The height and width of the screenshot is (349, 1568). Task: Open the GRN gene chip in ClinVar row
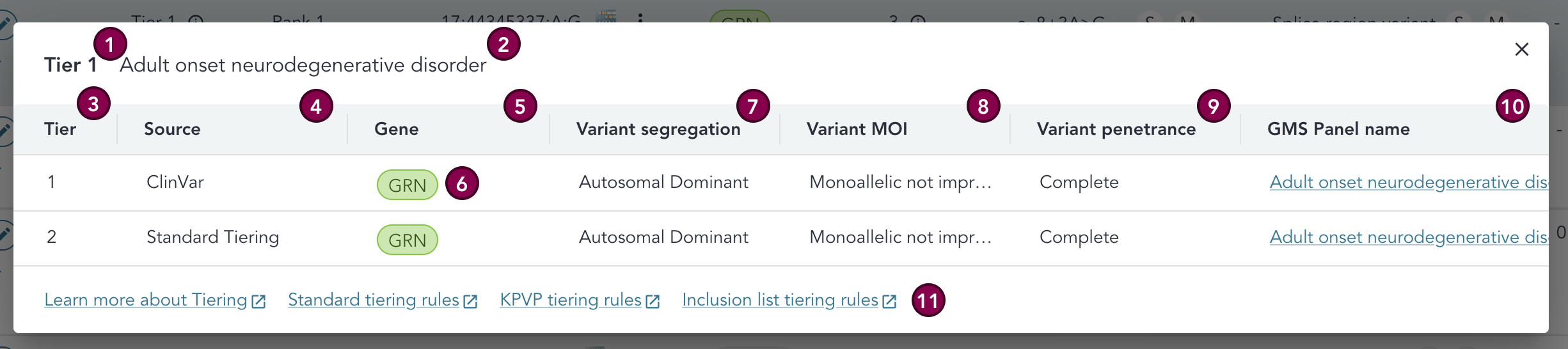click(x=407, y=185)
